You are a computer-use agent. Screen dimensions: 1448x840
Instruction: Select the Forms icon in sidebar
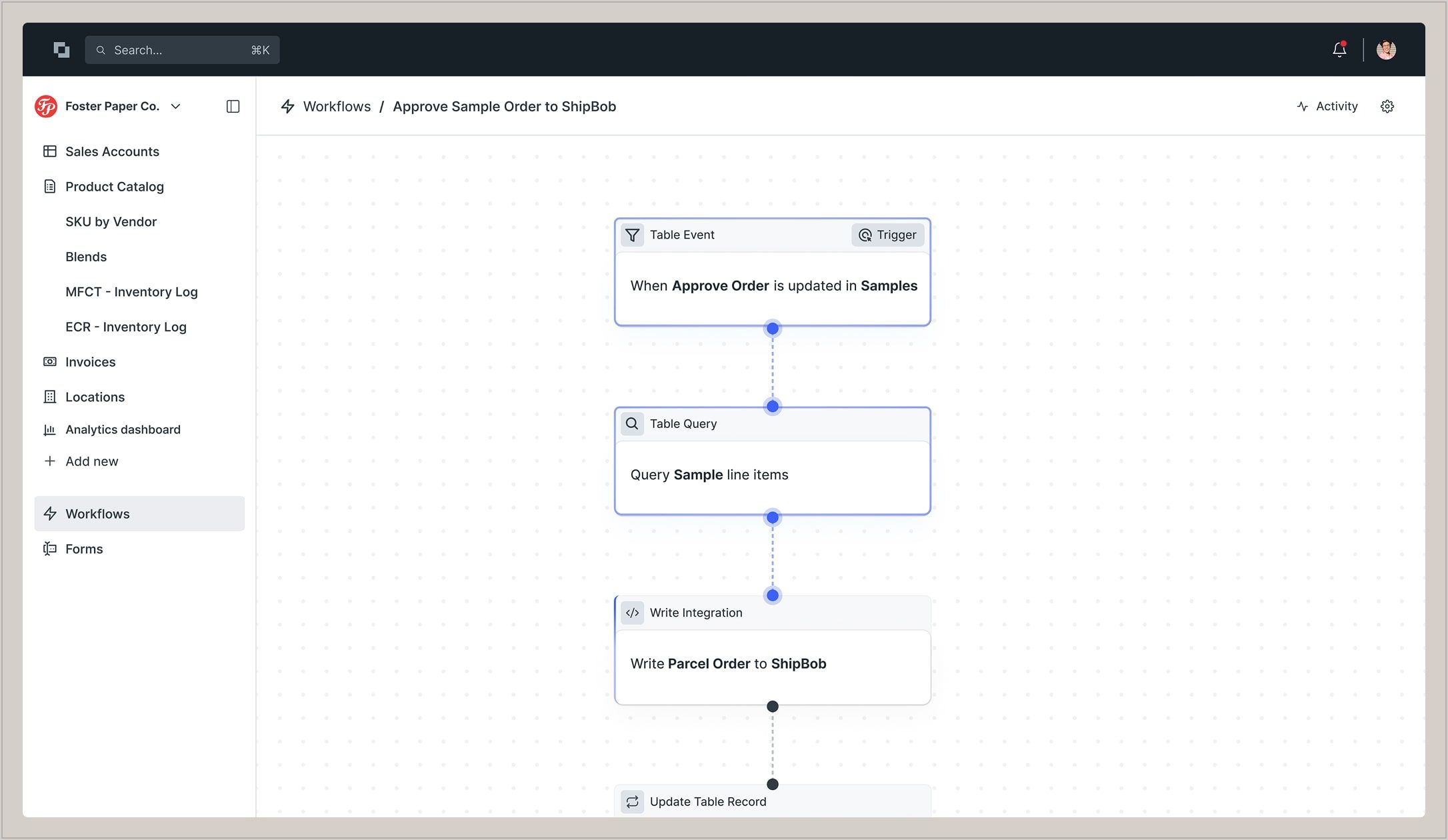tap(49, 549)
